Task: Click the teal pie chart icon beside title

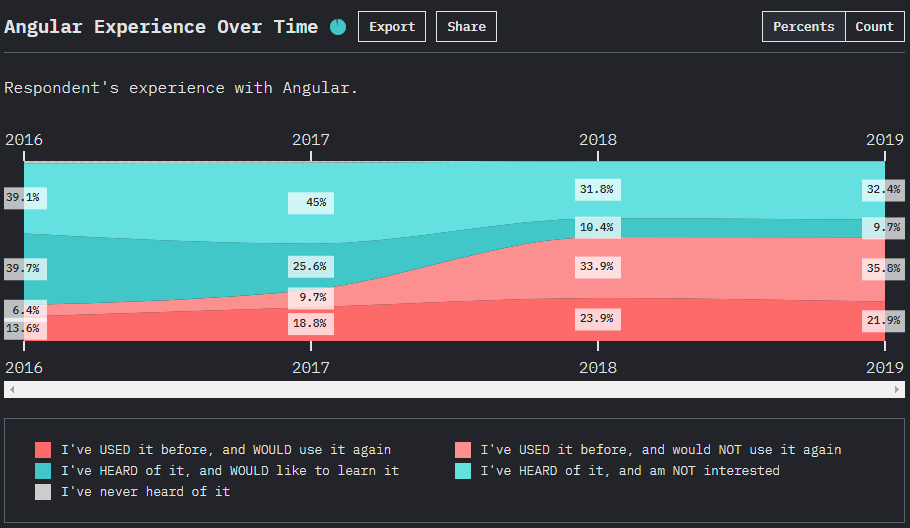Action: (x=338, y=27)
